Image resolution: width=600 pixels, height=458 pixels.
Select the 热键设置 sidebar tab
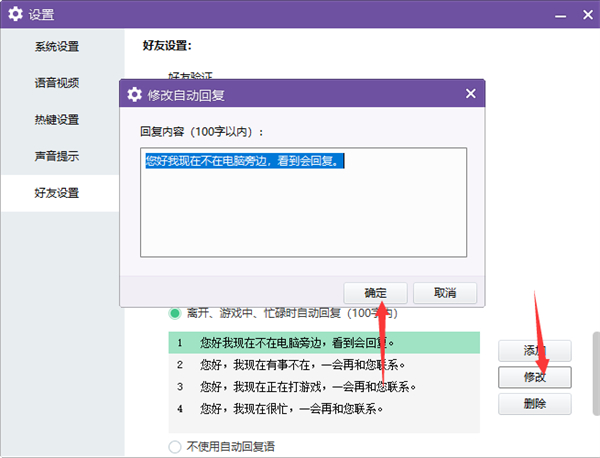click(57, 120)
